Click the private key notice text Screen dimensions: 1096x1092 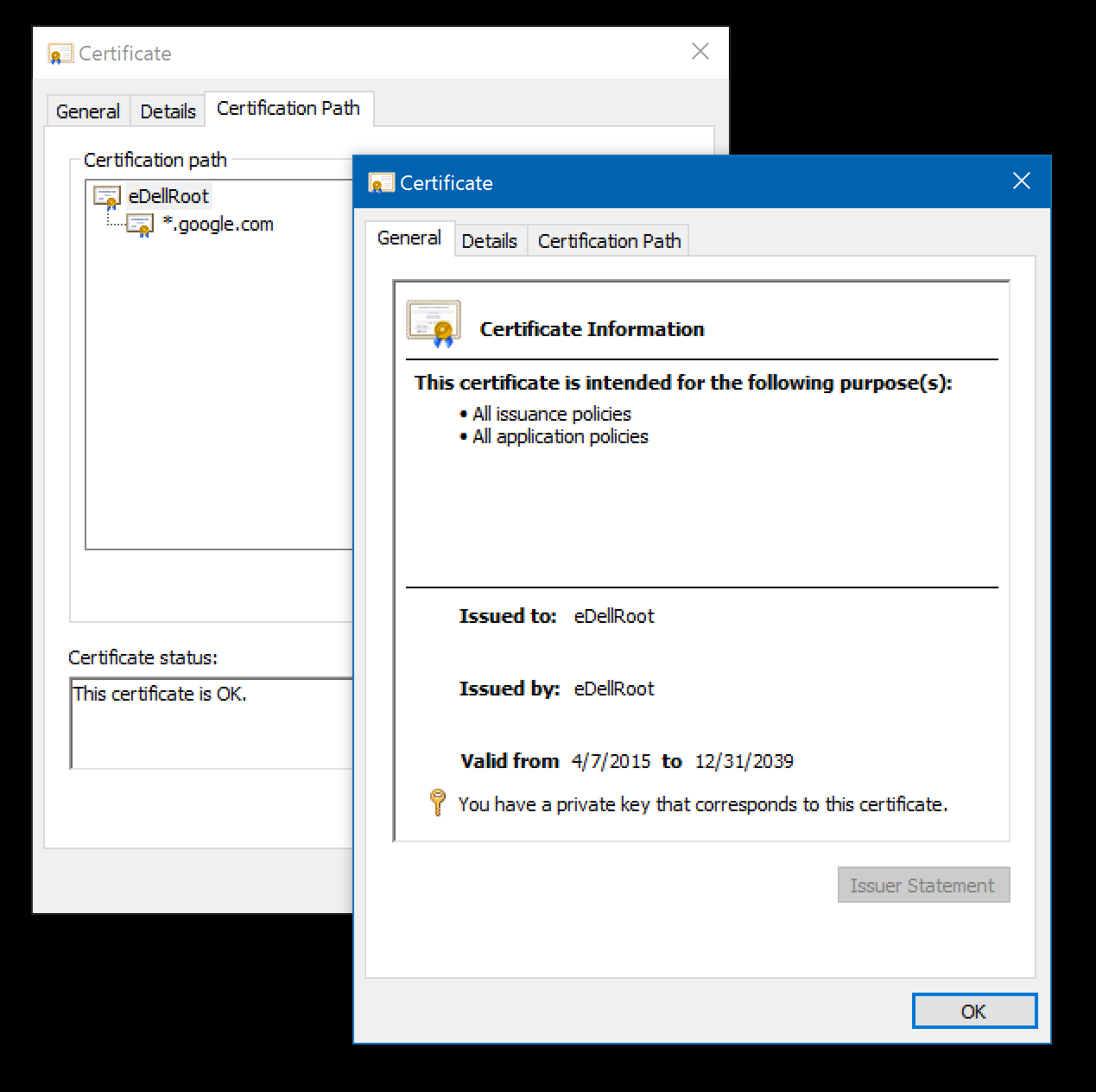point(703,804)
